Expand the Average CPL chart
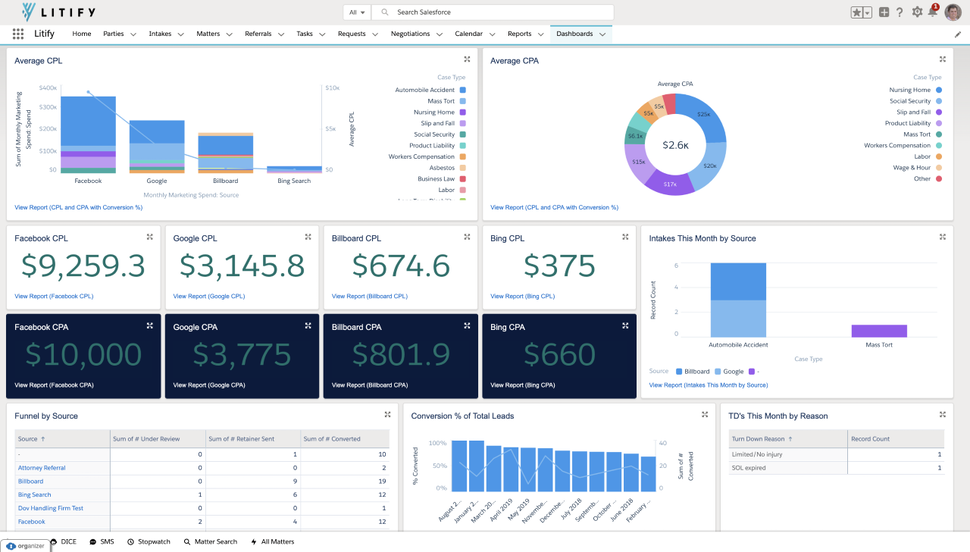970x552 pixels. pyautogui.click(x=467, y=59)
